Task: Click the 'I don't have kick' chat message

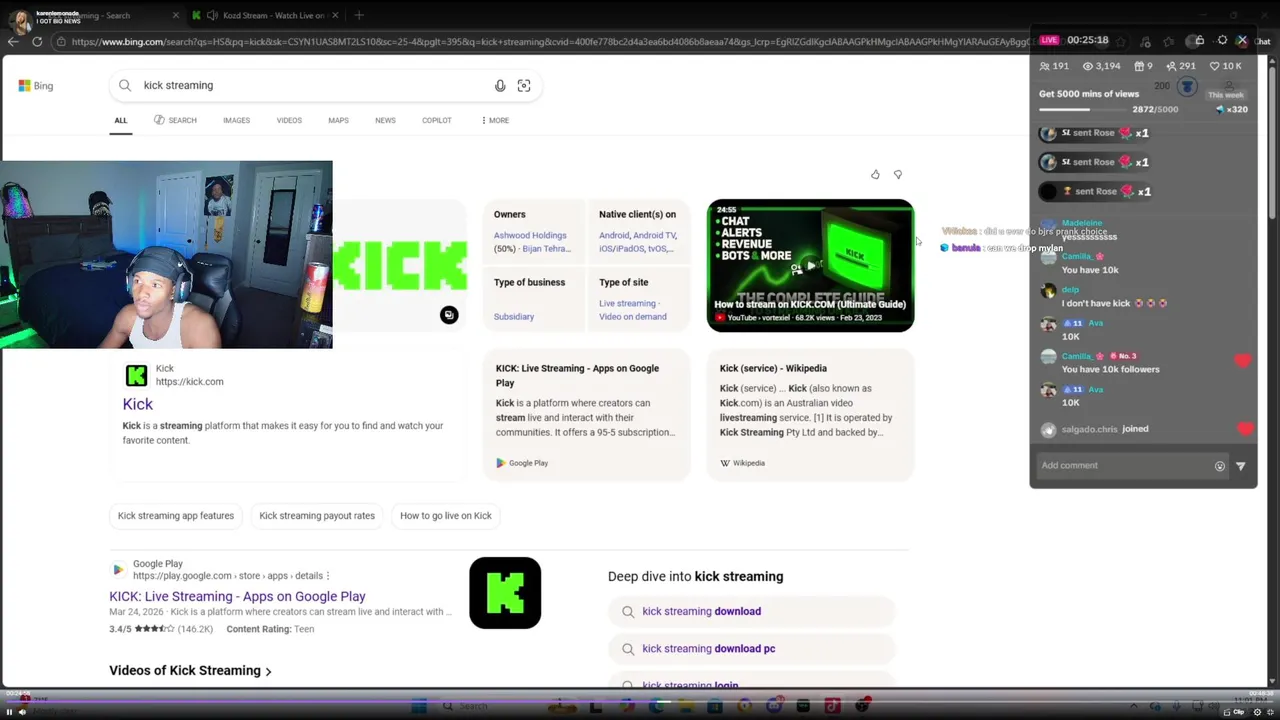Action: tap(1114, 303)
